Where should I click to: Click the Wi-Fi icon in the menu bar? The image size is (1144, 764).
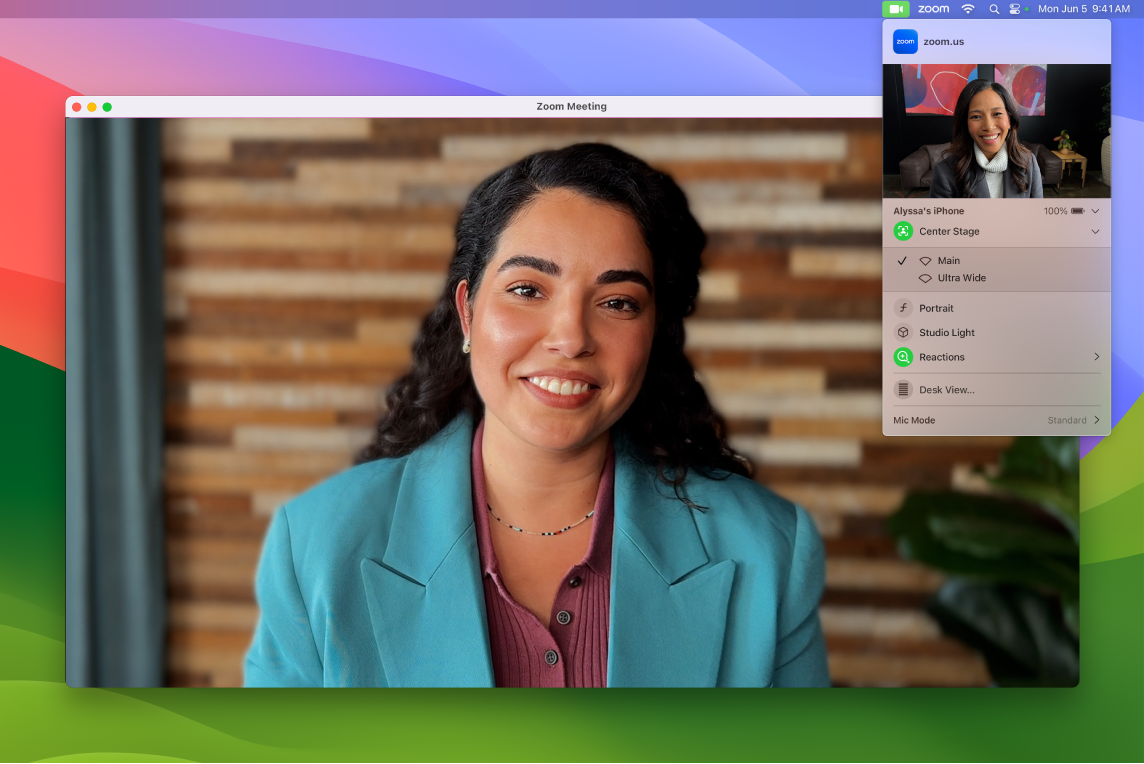coord(968,8)
